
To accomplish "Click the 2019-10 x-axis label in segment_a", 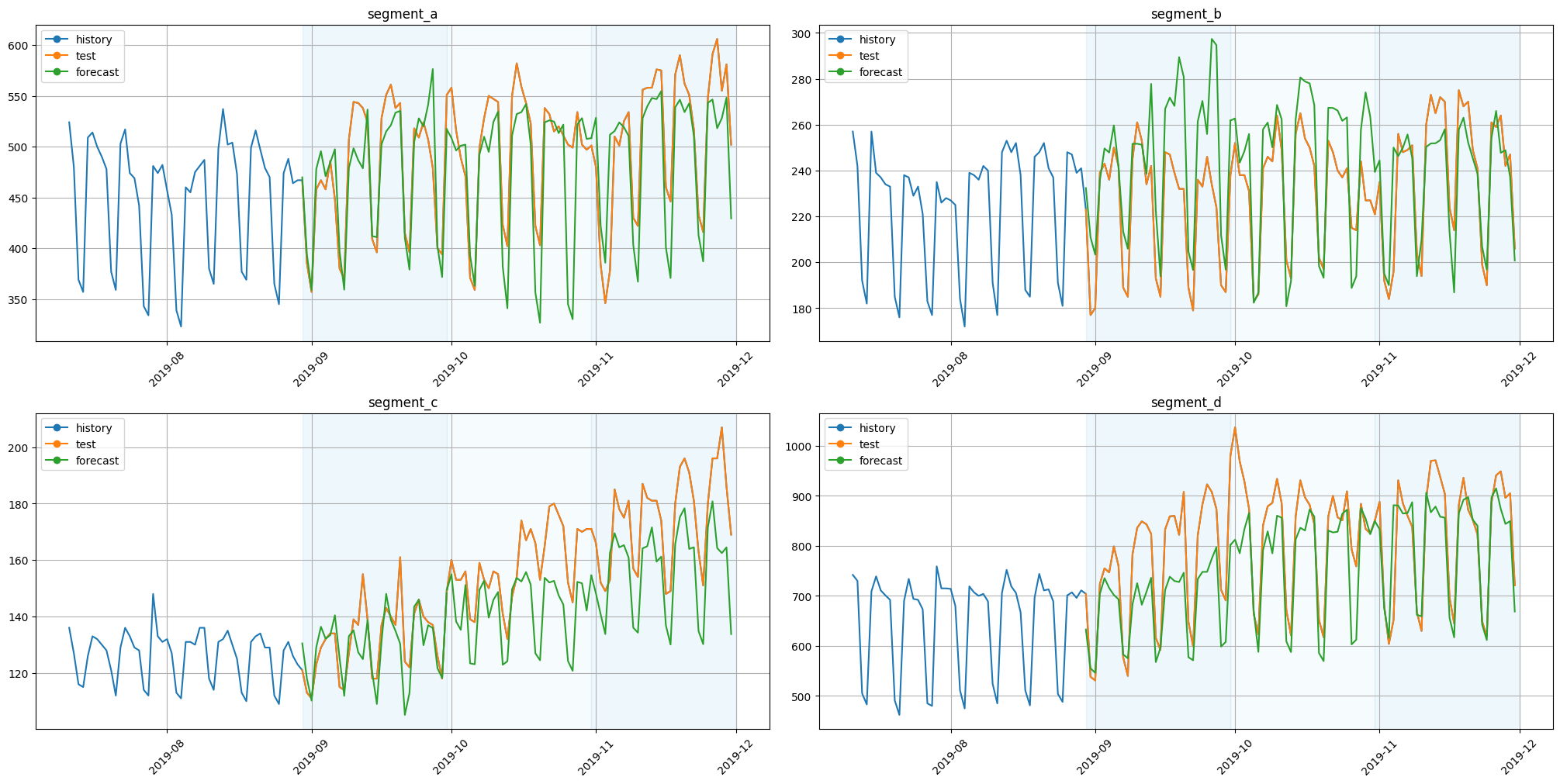I will pos(451,367).
